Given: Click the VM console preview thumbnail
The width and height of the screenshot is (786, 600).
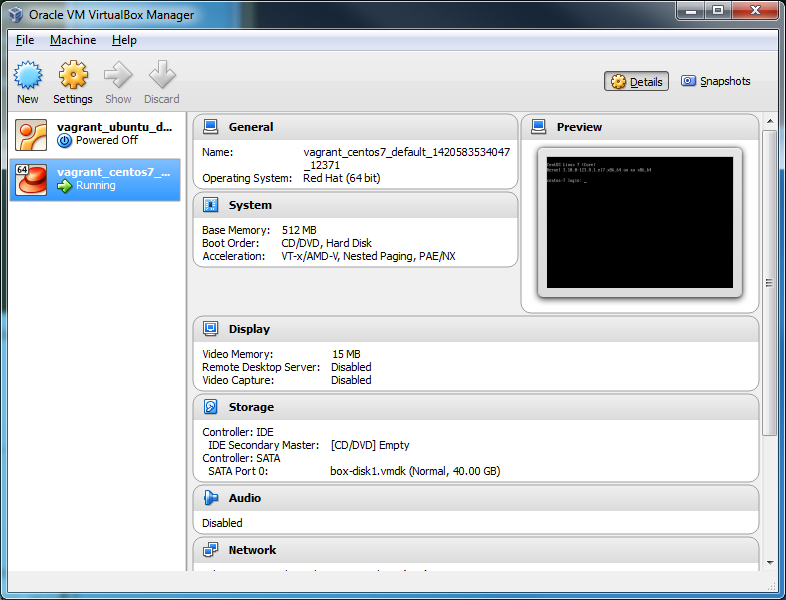Looking at the screenshot, I should [640, 222].
